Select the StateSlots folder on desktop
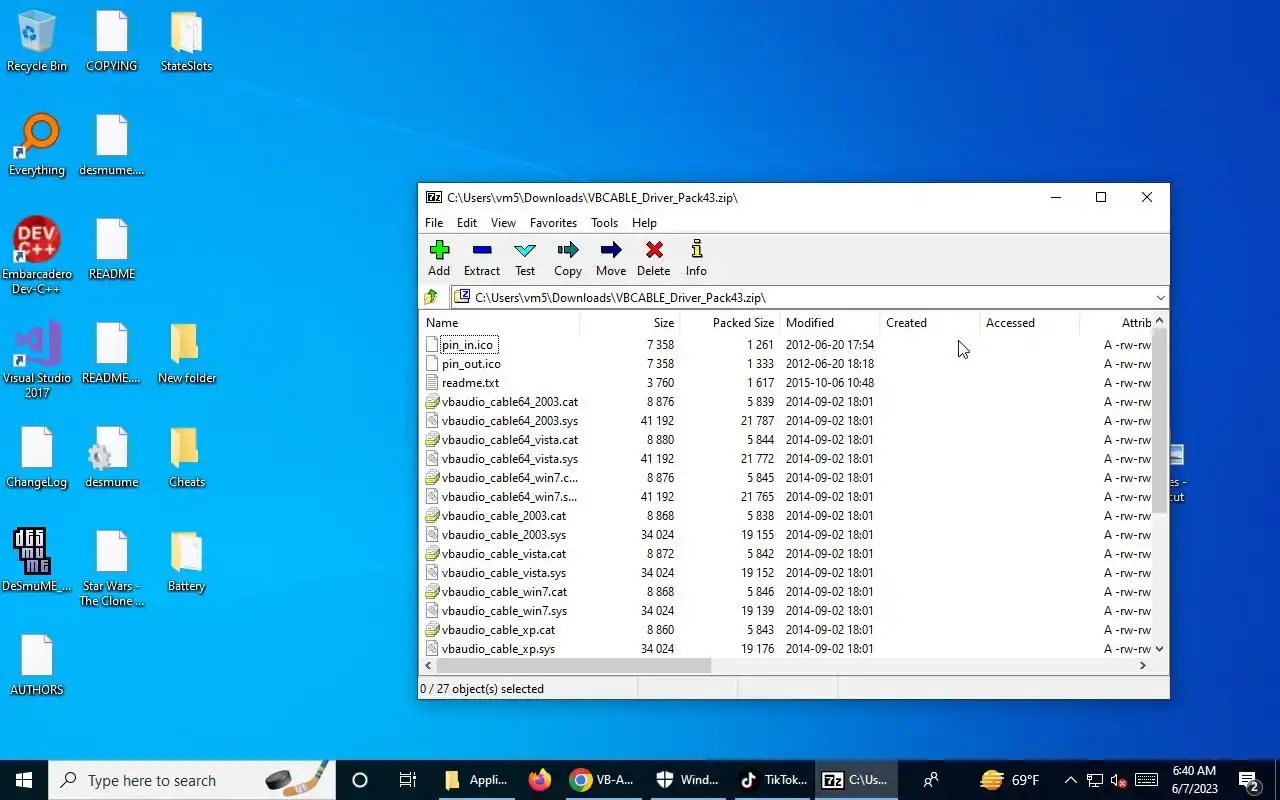The width and height of the screenshot is (1280, 800). pos(186,43)
